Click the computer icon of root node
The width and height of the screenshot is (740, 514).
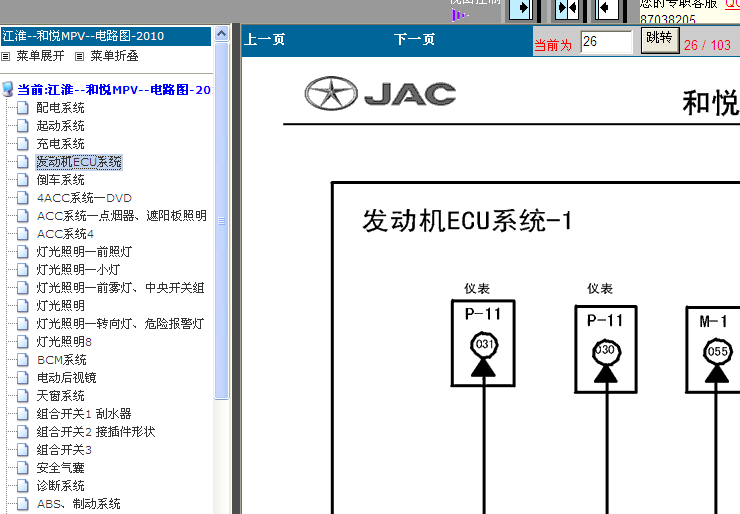click(x=8, y=90)
